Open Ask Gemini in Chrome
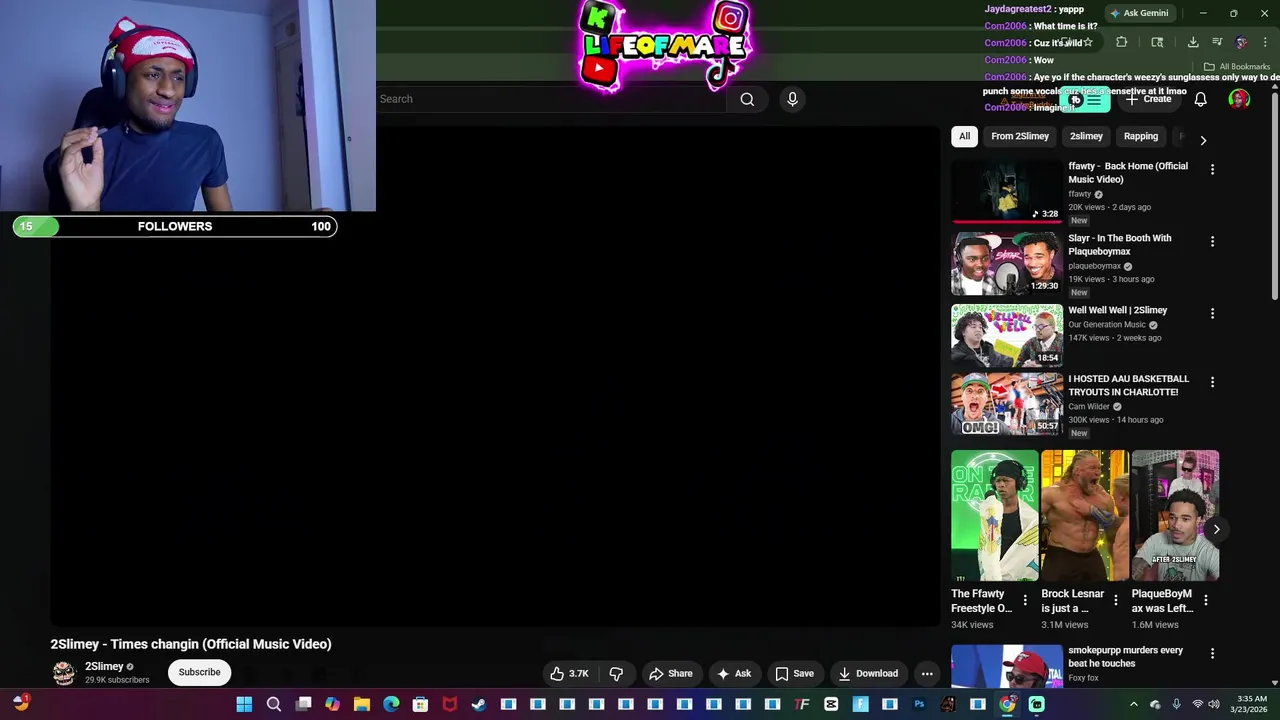This screenshot has height=720, width=1280. coord(1139,13)
